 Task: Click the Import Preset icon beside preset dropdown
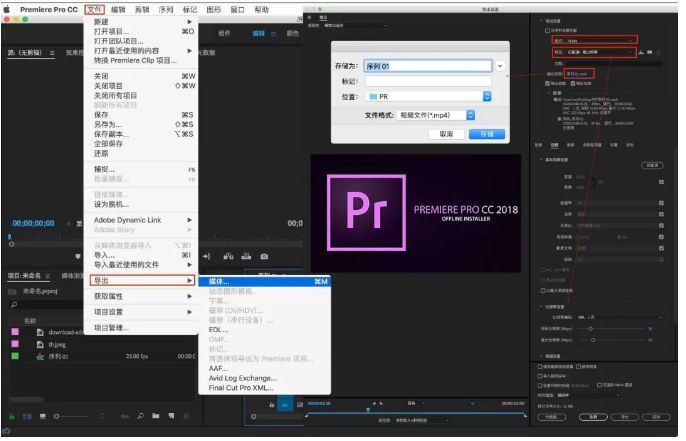pos(650,52)
